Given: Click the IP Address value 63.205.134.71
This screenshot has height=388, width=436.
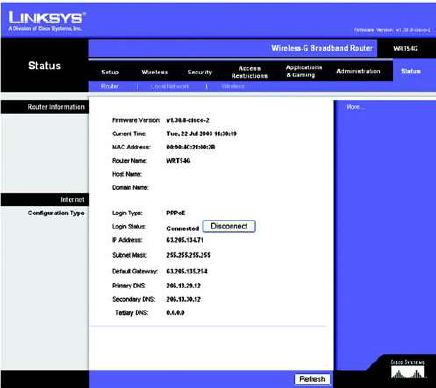Looking at the screenshot, I should pyautogui.click(x=185, y=240).
